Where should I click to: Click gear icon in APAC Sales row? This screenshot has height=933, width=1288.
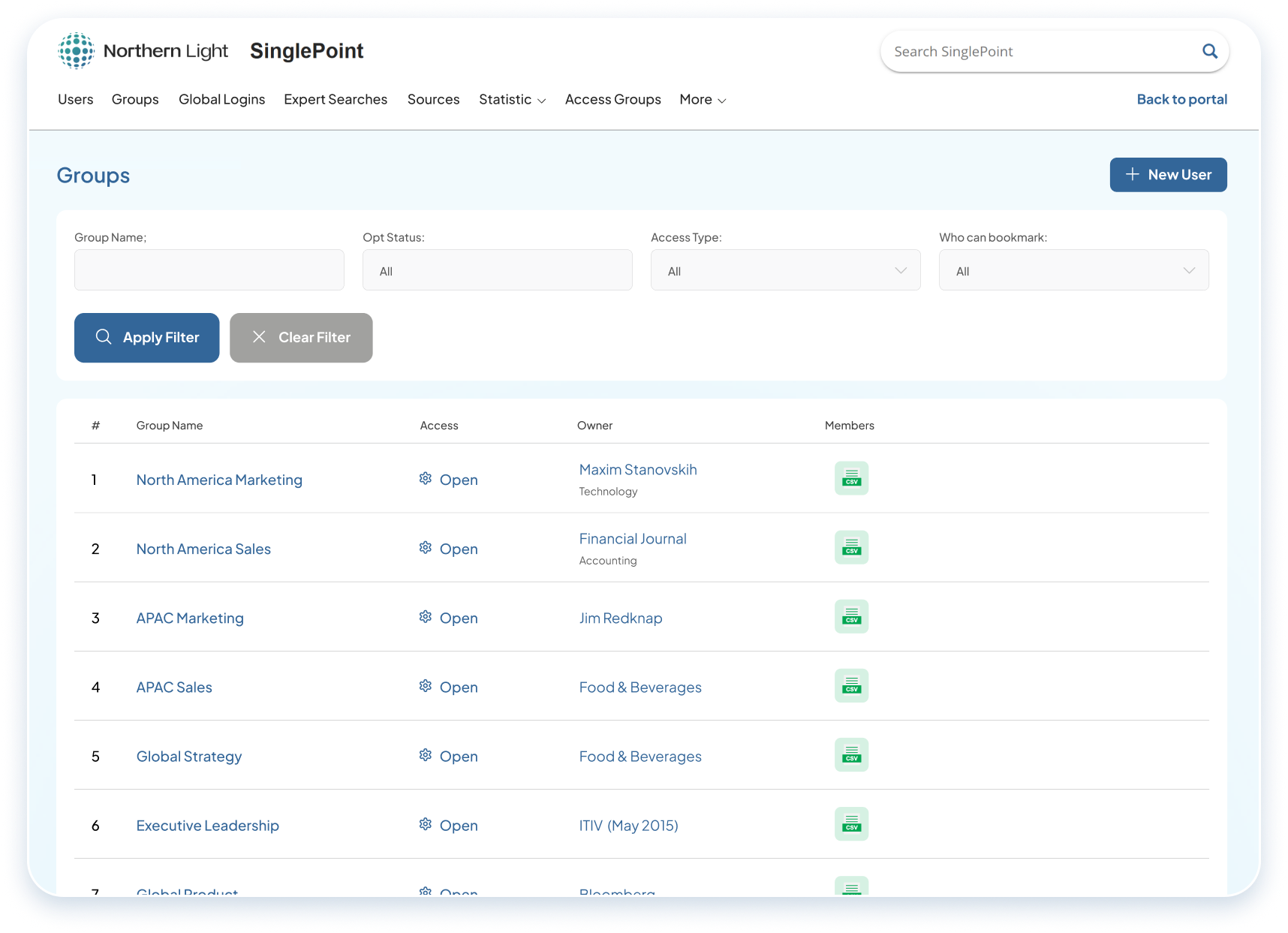(426, 686)
